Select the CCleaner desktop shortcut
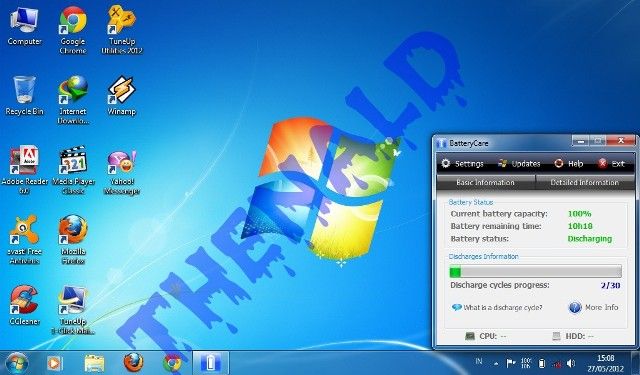 (x=24, y=305)
